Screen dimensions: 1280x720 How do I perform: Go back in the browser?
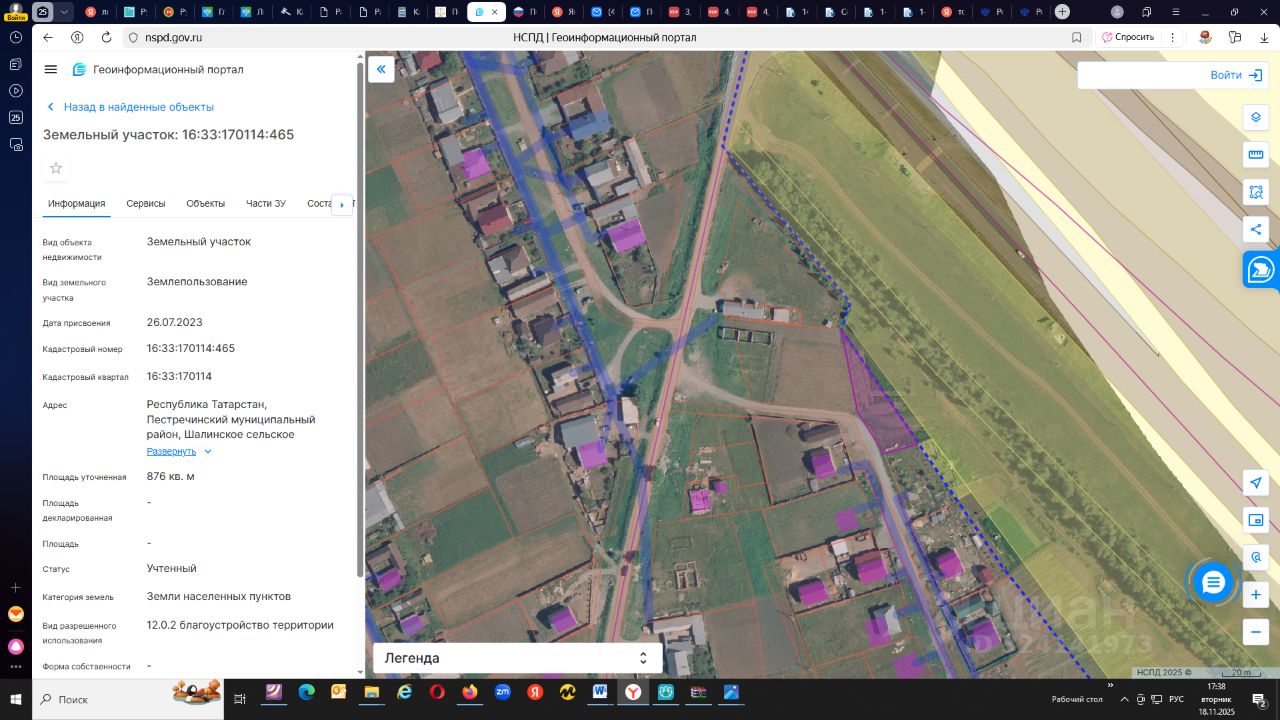(x=48, y=37)
